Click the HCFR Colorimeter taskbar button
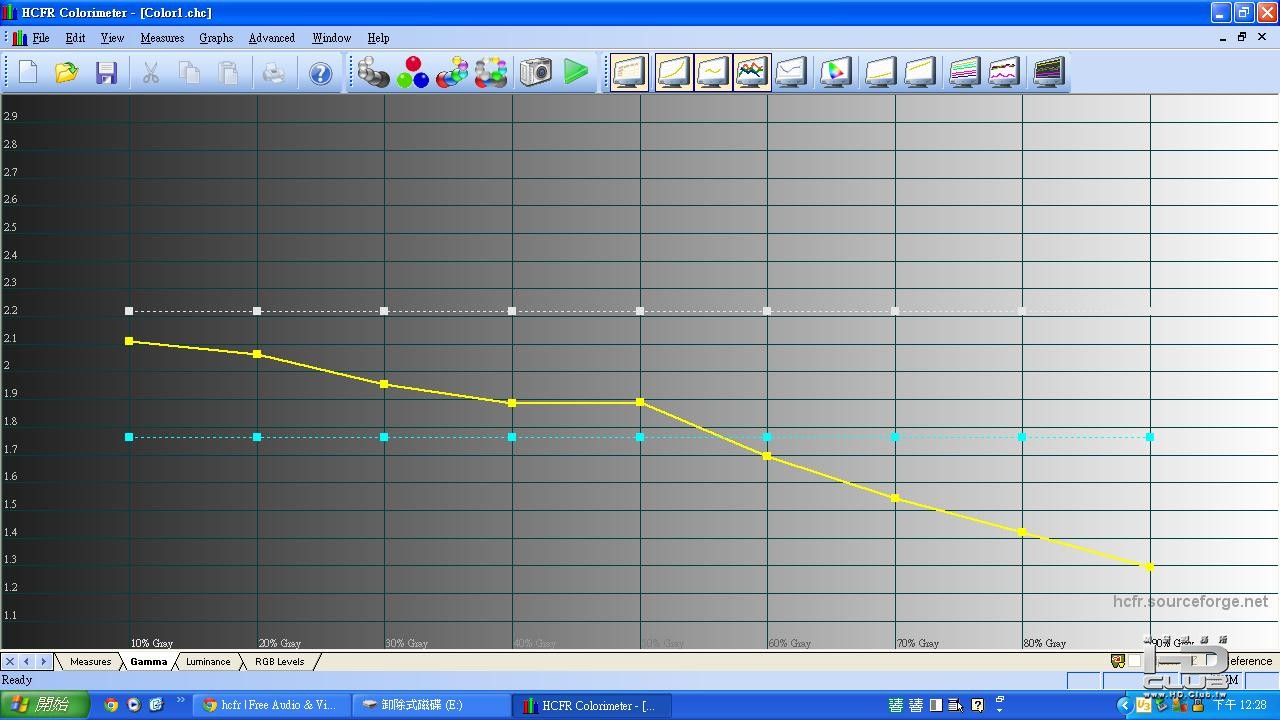This screenshot has height=720, width=1280. (x=591, y=705)
